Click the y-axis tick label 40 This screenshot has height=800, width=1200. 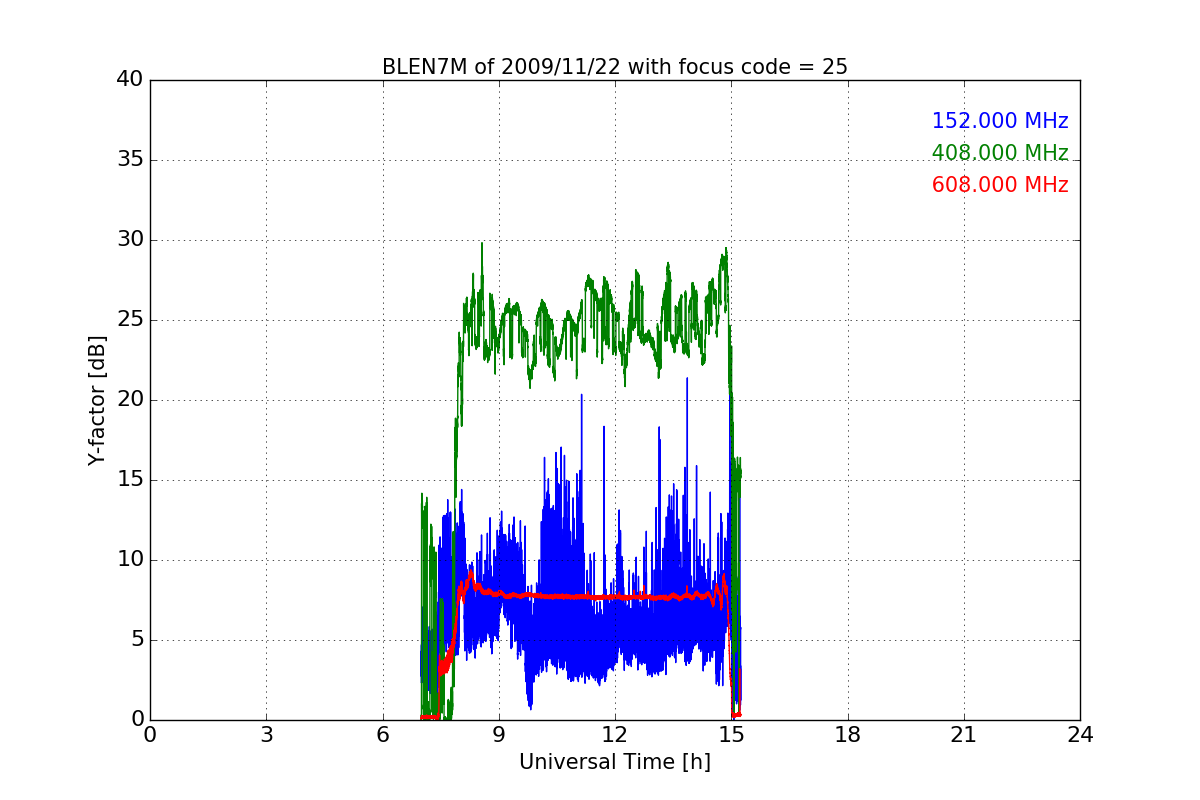(x=130, y=80)
